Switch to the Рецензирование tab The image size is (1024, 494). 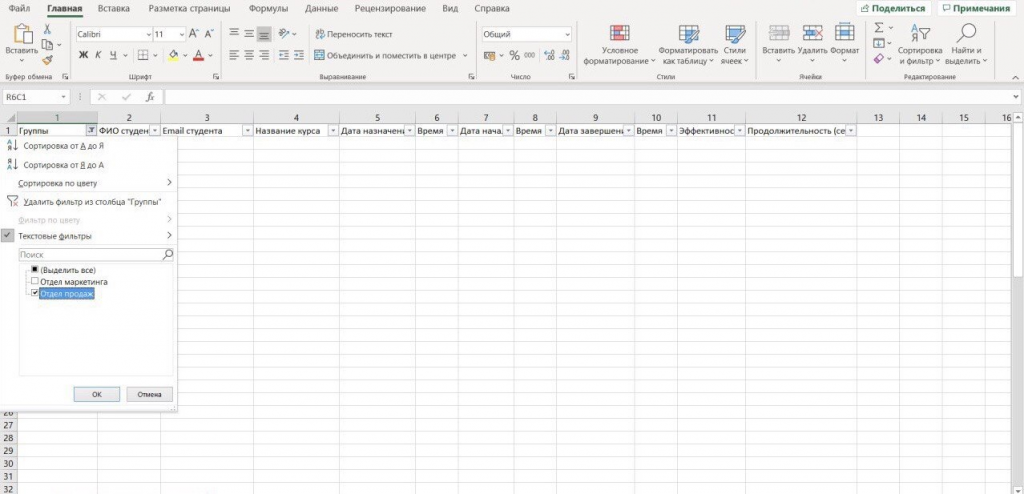[390, 8]
